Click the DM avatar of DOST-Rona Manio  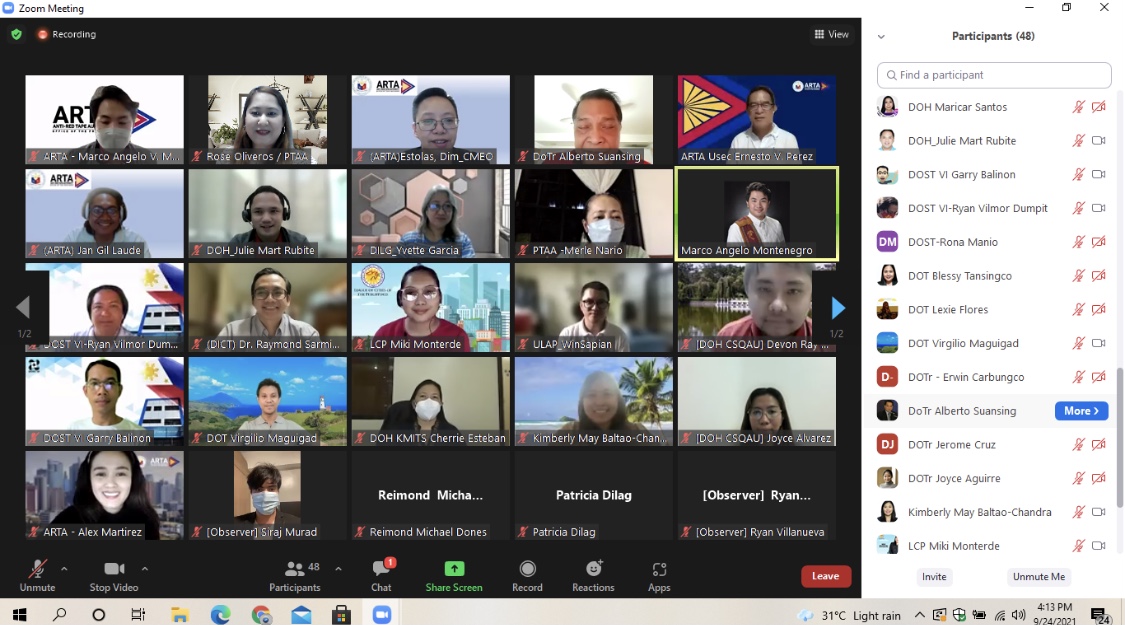coord(888,242)
